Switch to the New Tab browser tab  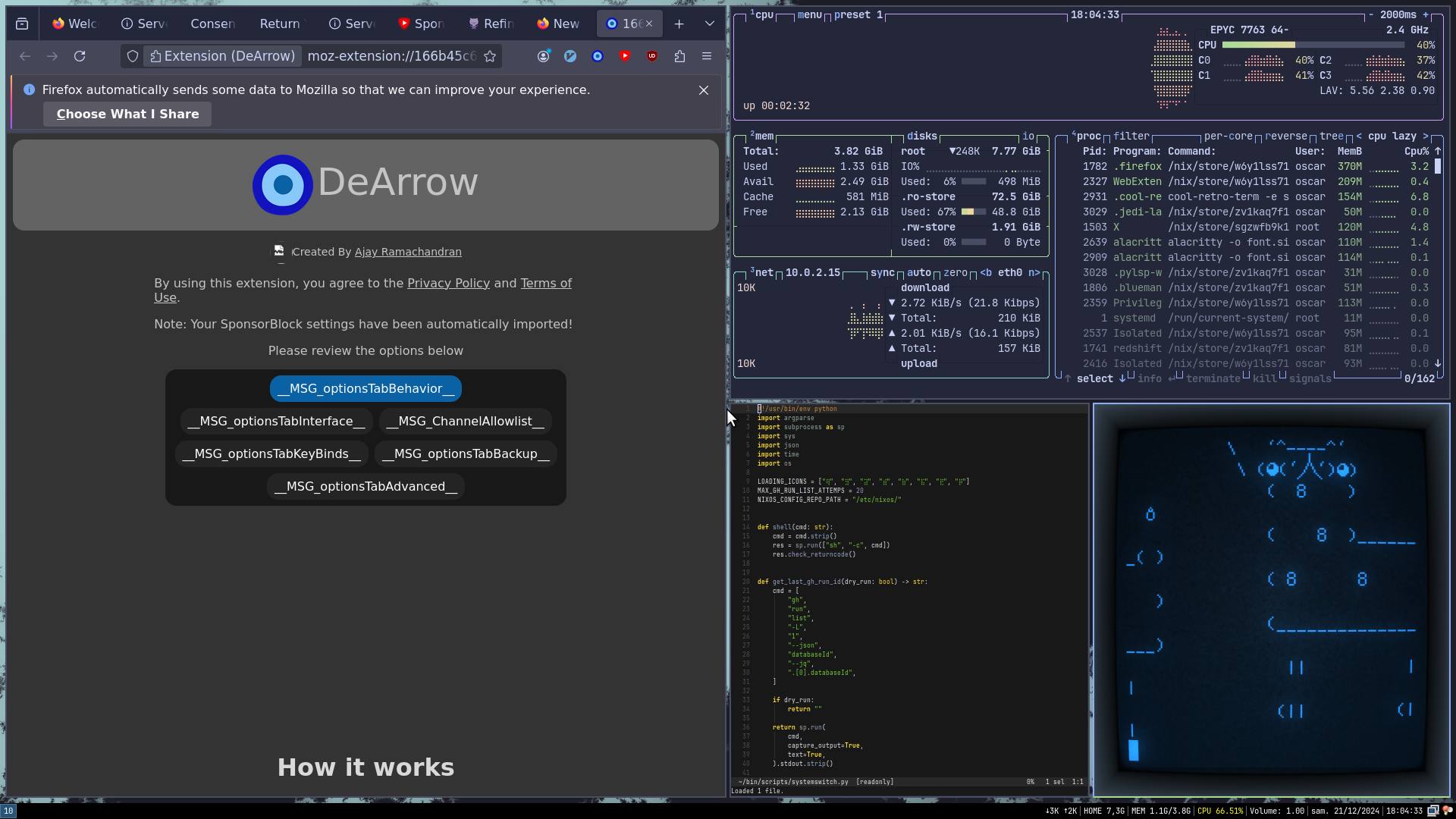tap(559, 24)
